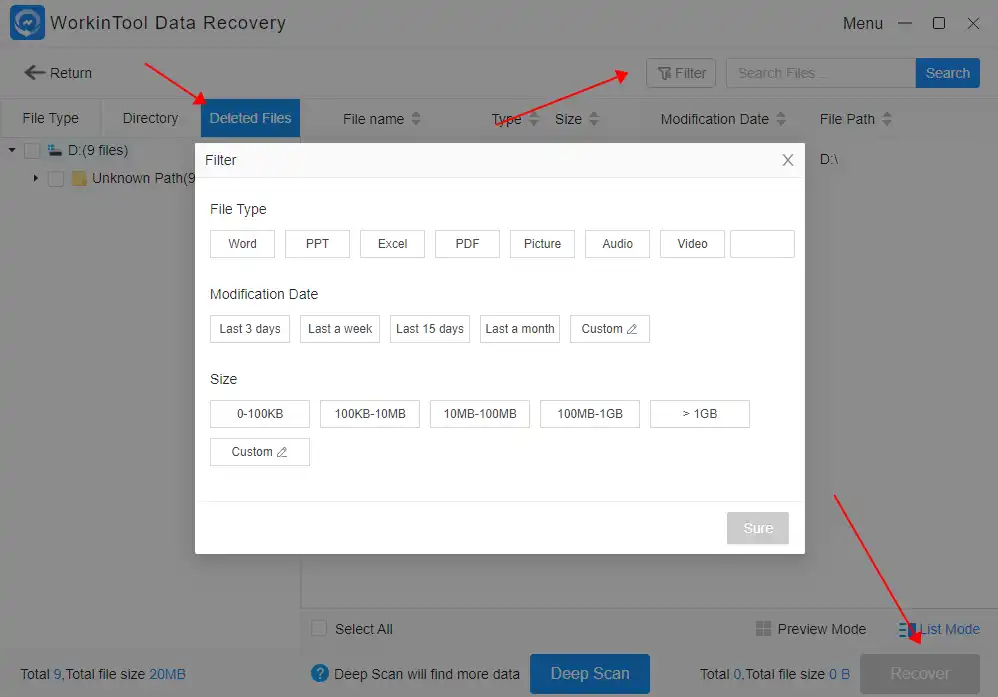Select Excel file type filter
Image resolution: width=998 pixels, height=697 pixels.
(x=392, y=244)
